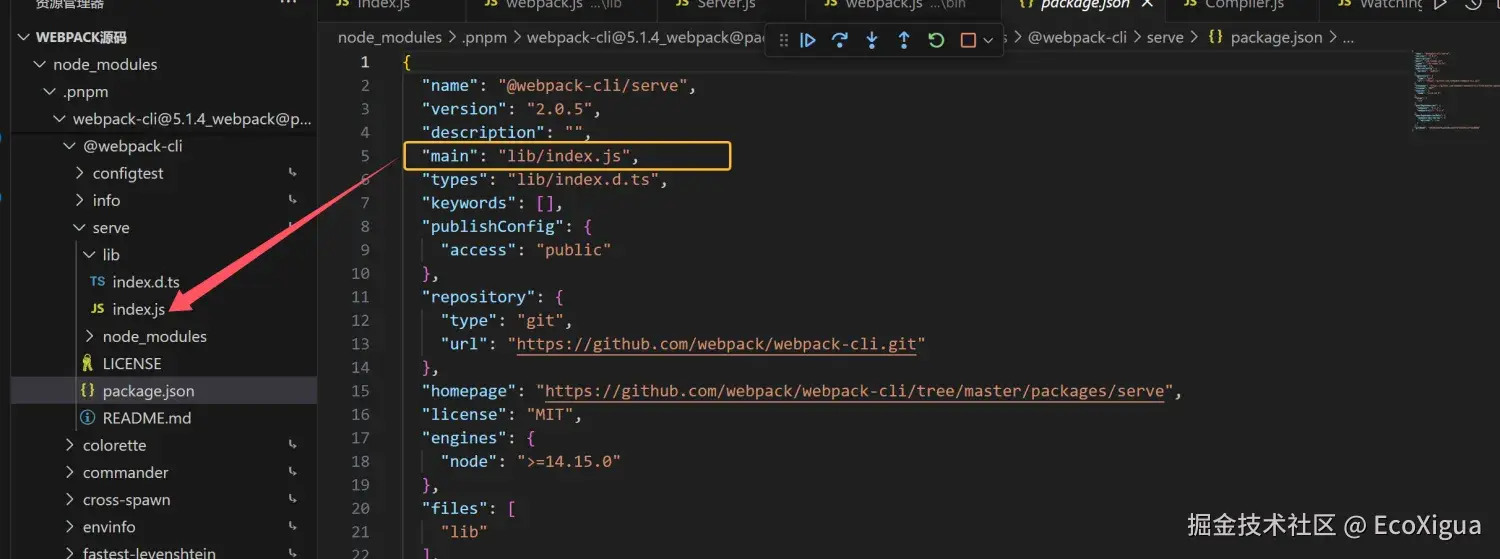Collapse the webpack-cli@5.1.4_webpack@p... folder
Image resolution: width=1500 pixels, height=559 pixels.
(60, 119)
